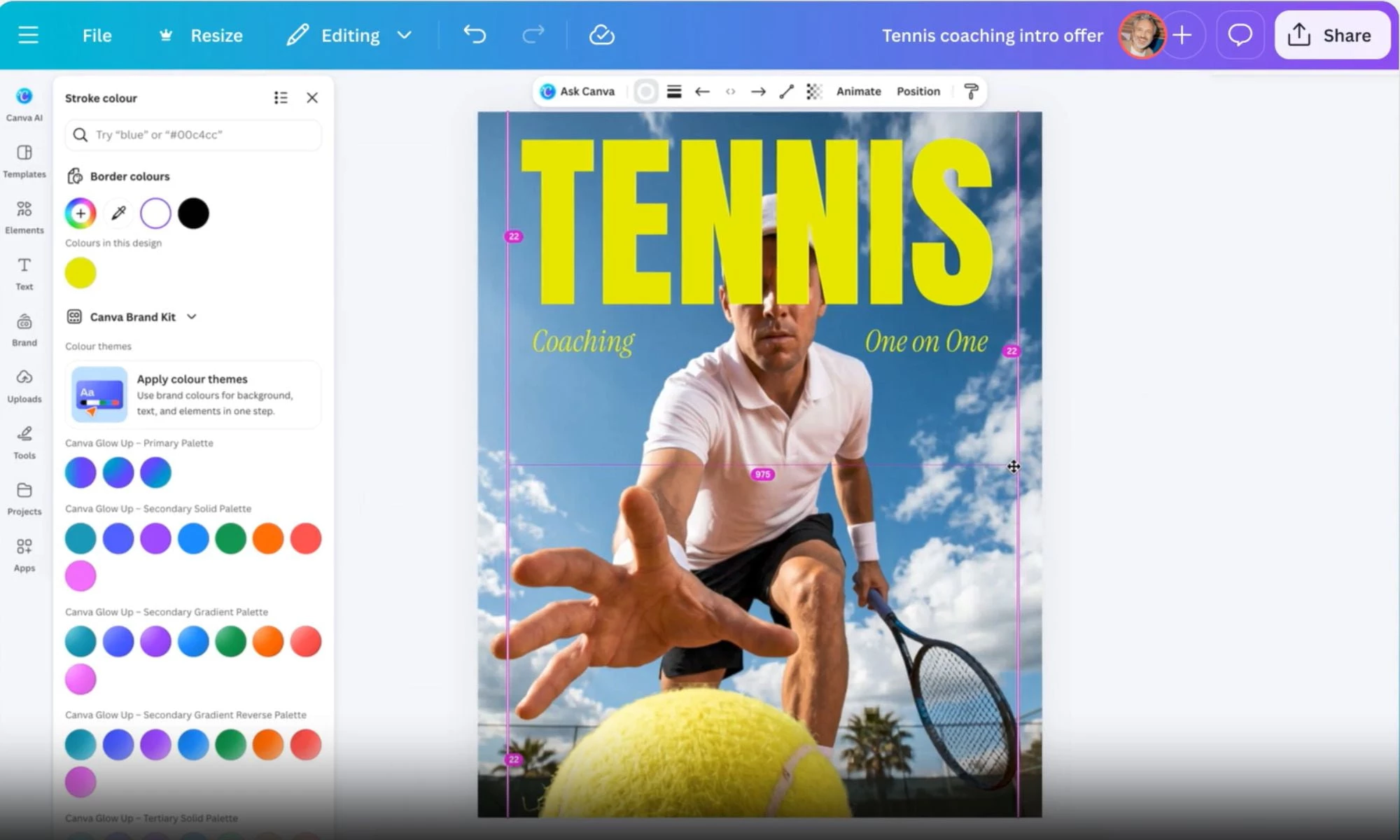Screen dimensions: 1400x840
Task: Open the hamburger main menu
Action: [28, 35]
